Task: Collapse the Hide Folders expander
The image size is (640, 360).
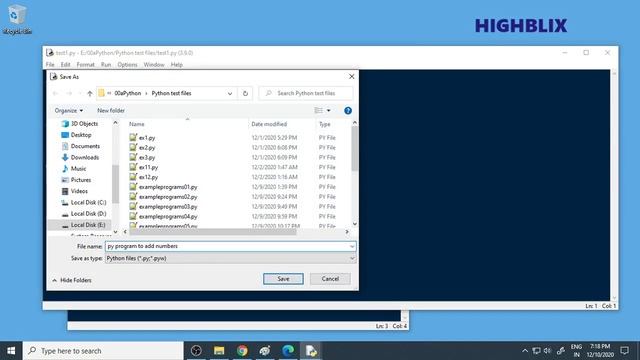Action: pos(72,280)
